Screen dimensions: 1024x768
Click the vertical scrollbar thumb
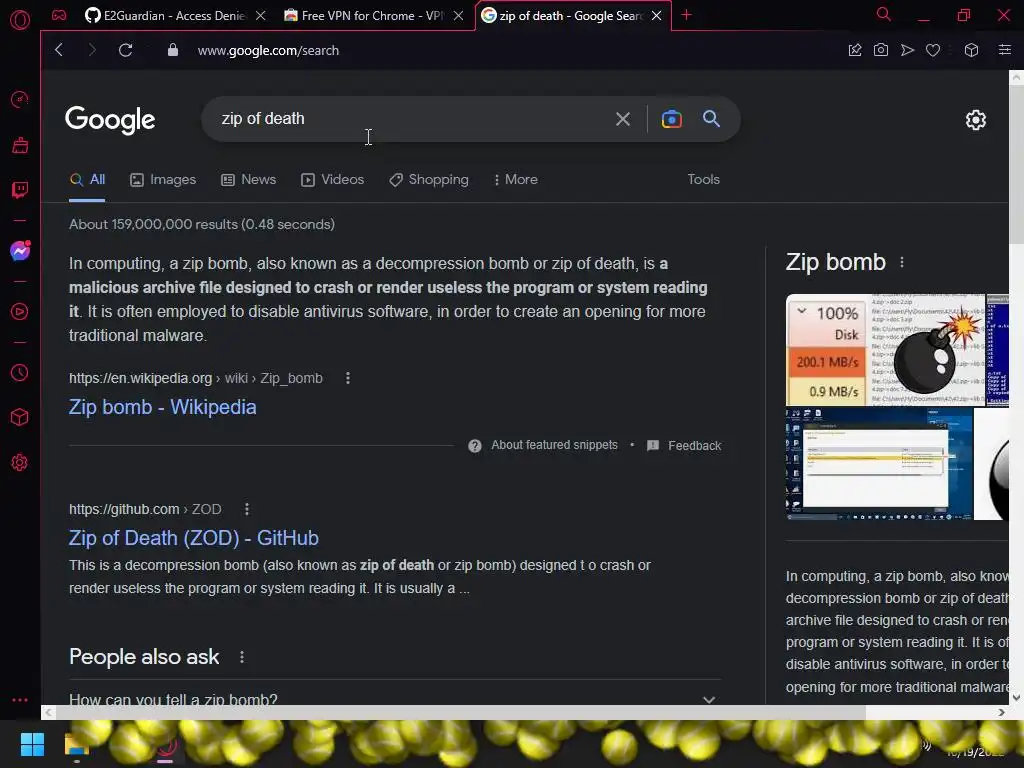(1016, 163)
